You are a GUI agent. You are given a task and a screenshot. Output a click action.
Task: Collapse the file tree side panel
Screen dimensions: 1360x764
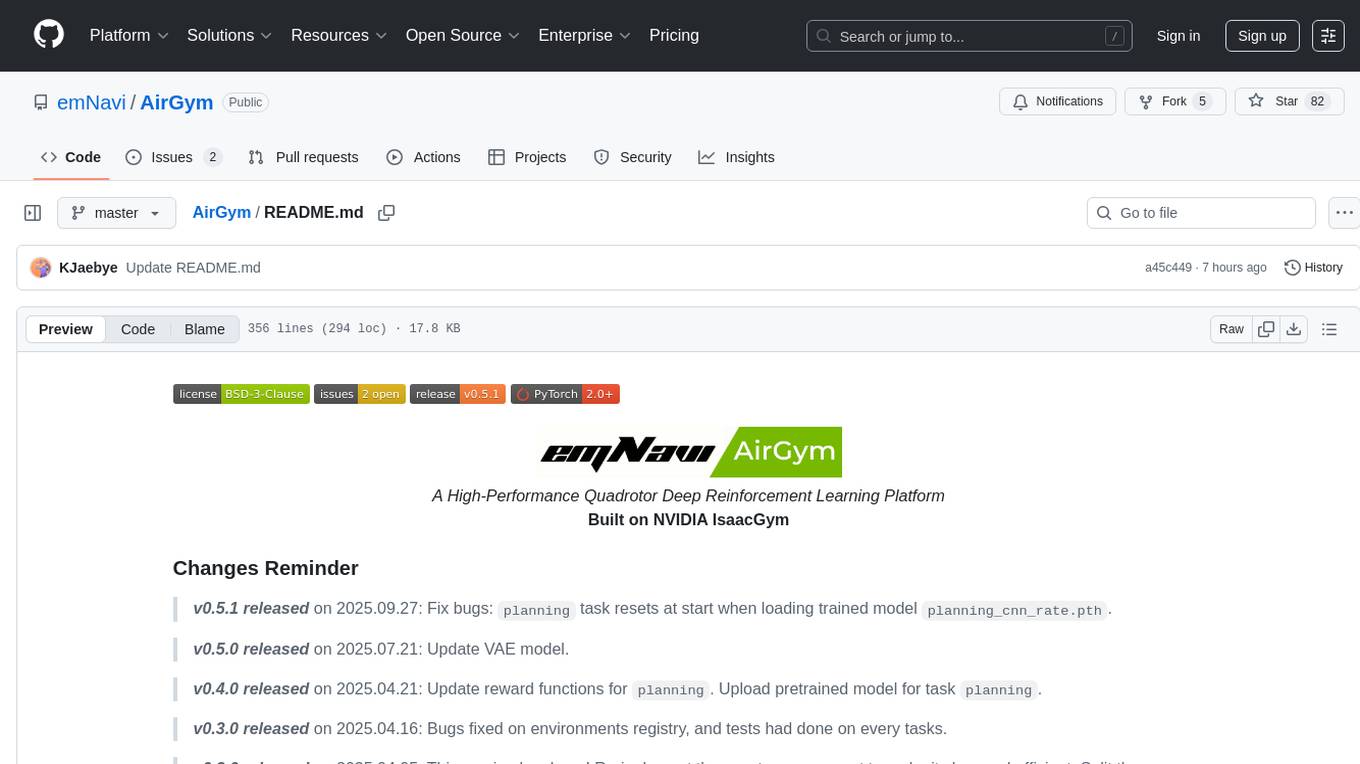click(33, 213)
